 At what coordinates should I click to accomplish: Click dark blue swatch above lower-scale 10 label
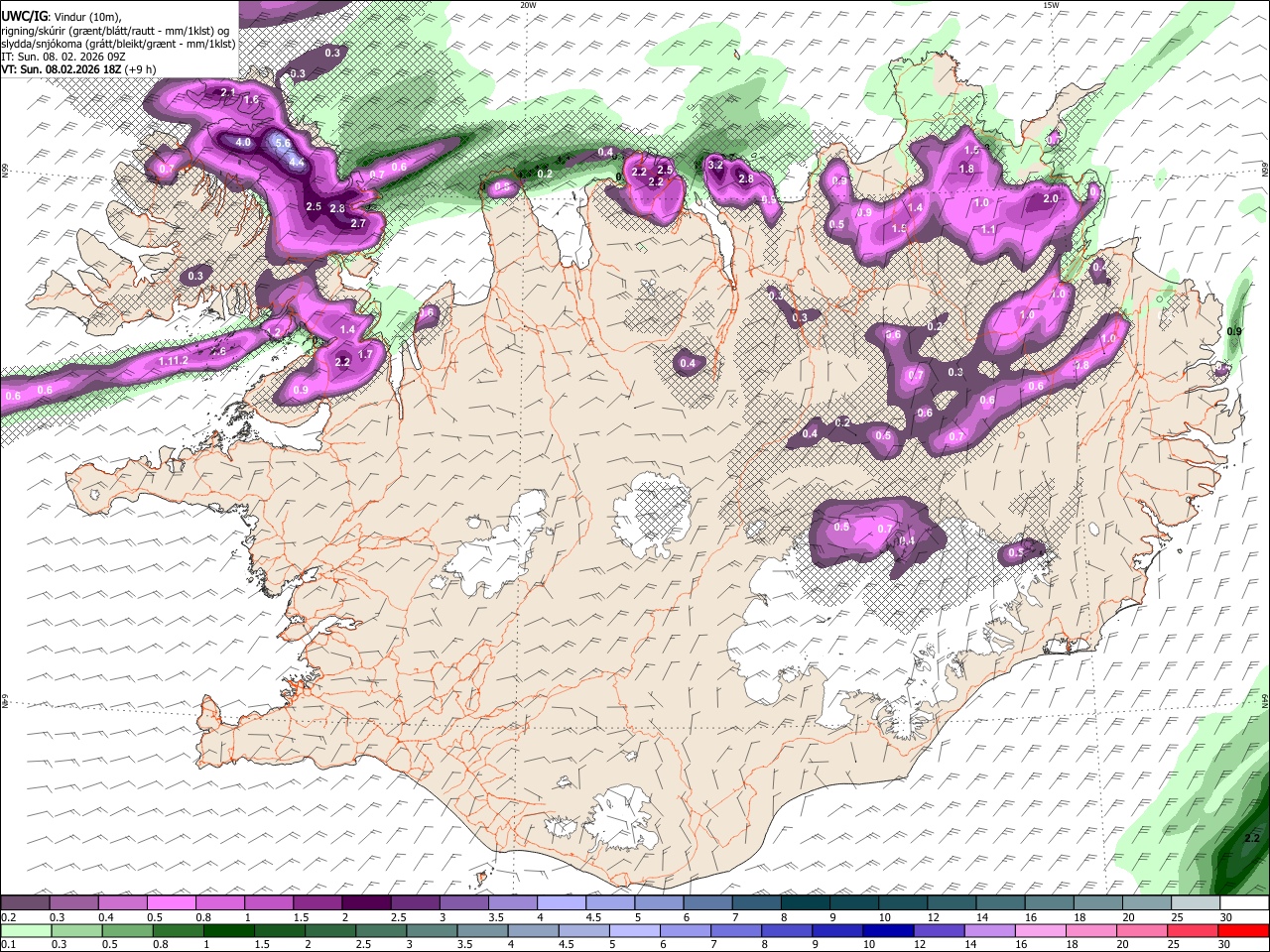pos(886,930)
